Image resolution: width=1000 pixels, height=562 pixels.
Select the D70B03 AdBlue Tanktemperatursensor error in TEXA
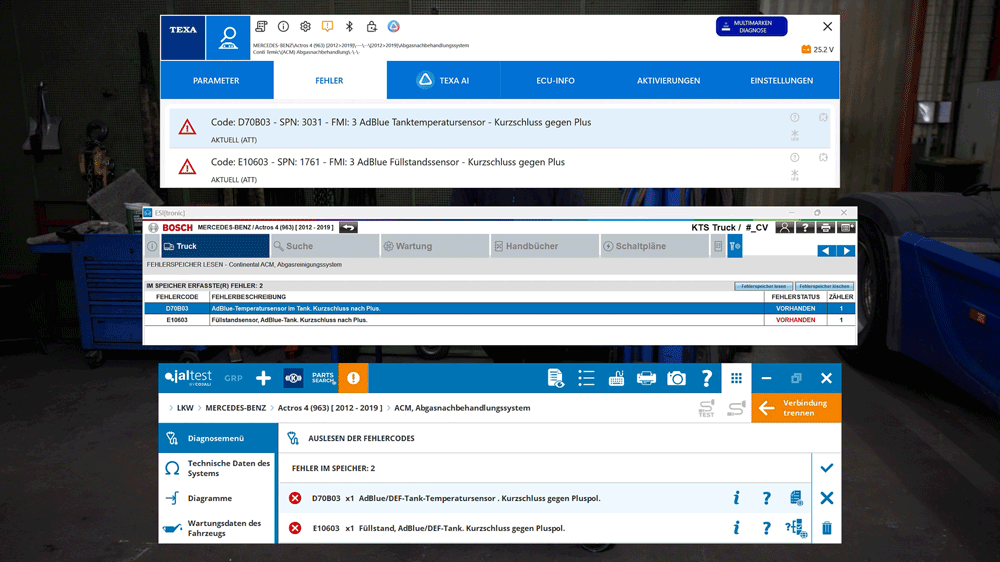pos(499,128)
